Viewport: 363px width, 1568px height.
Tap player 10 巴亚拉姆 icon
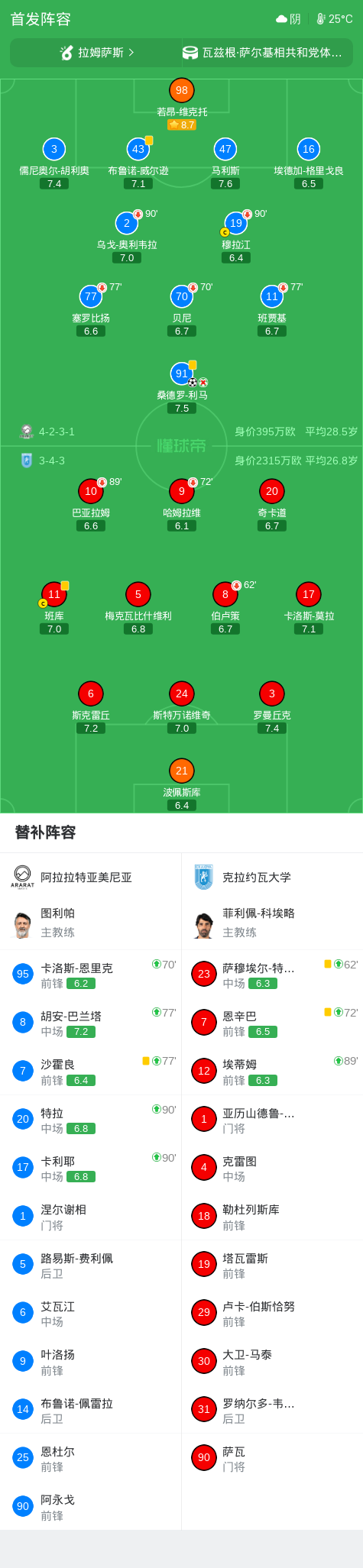point(91,491)
